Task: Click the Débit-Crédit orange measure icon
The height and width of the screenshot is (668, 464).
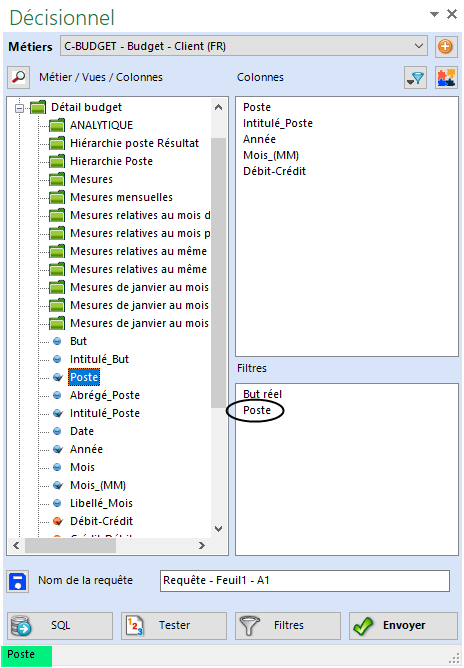Action: (58, 521)
